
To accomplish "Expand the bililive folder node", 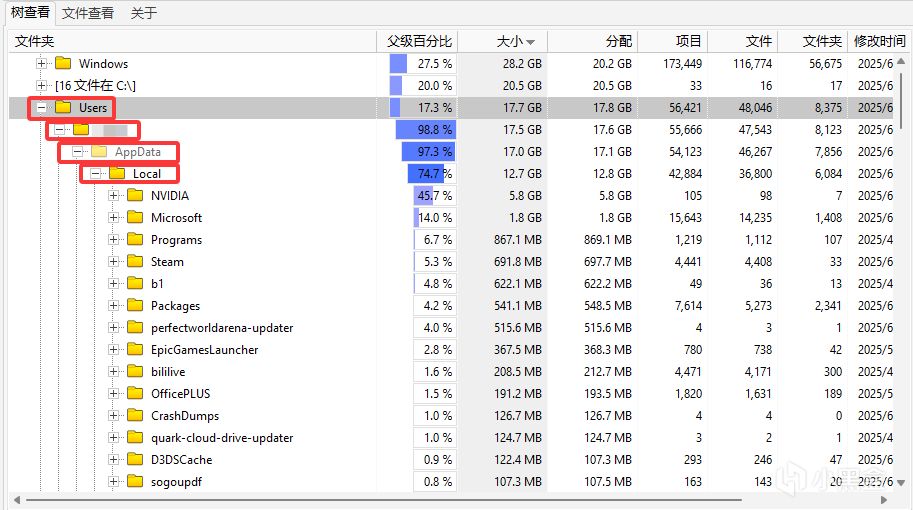I will 114,371.
